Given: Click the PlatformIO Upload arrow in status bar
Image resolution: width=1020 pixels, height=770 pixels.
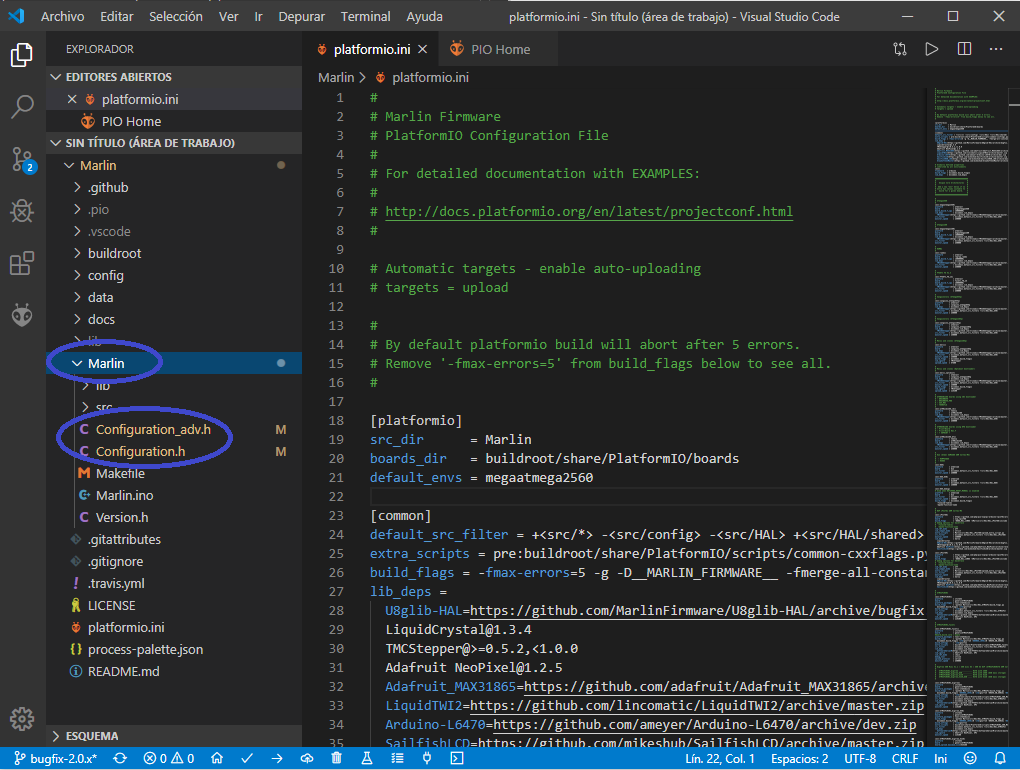Looking at the screenshot, I should [277, 758].
